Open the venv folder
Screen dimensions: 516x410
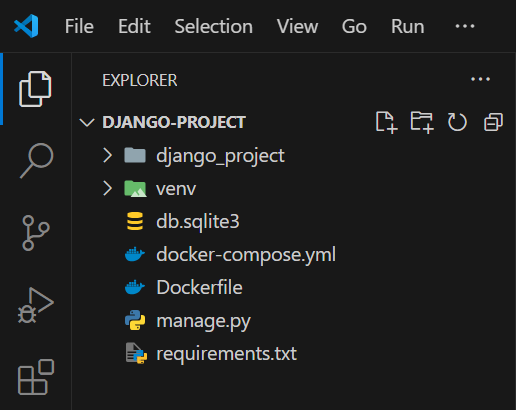pyautogui.click(x=176, y=189)
